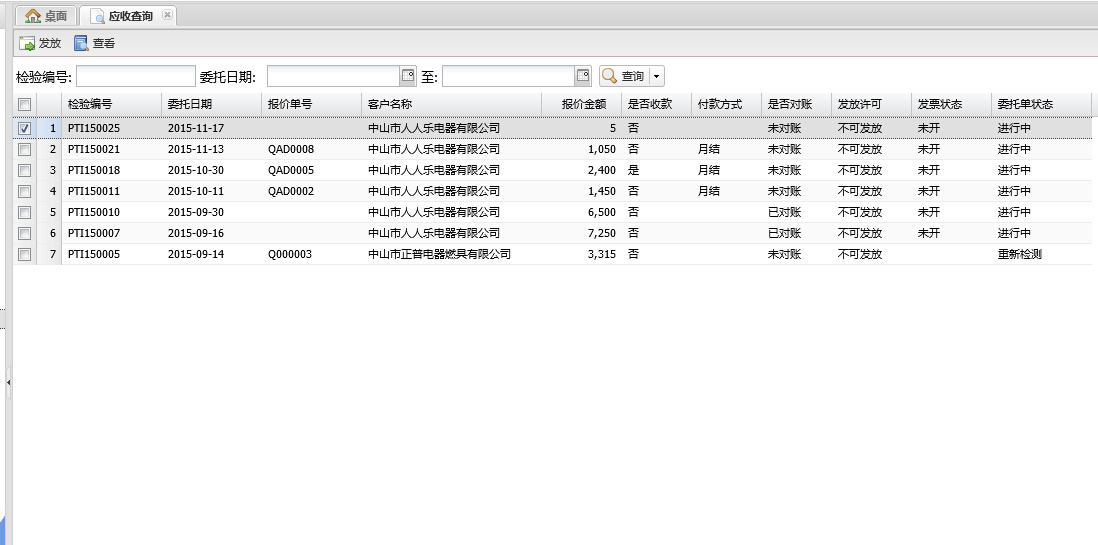
Task: Click the 发放 release icon in toolbar
Action: (x=27, y=43)
